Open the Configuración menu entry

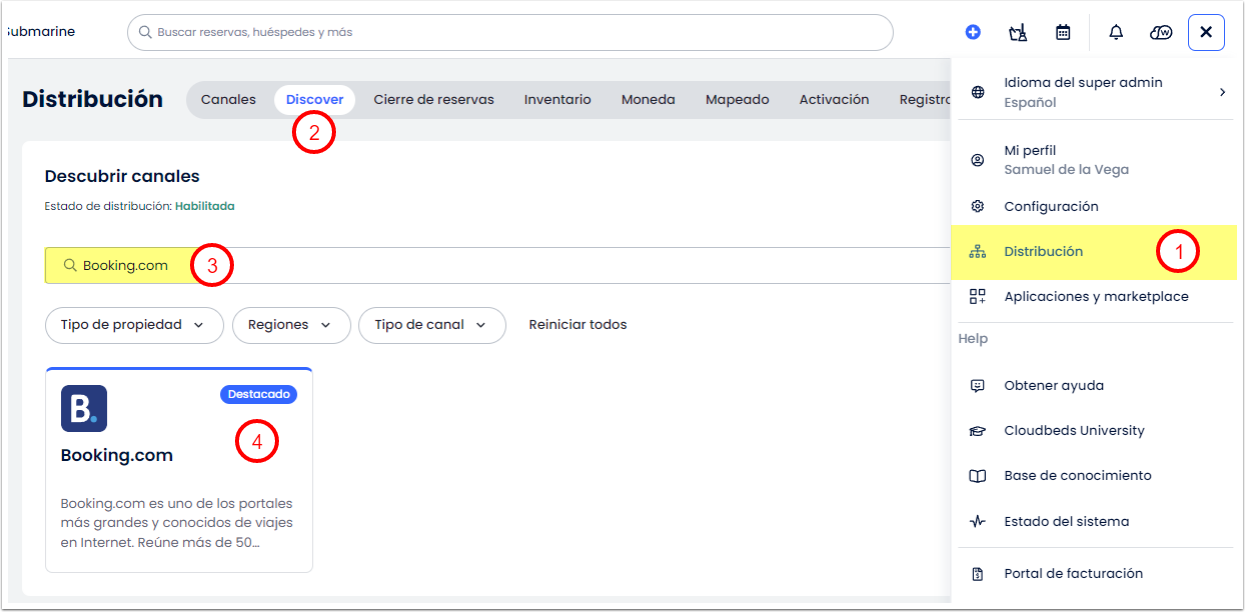click(x=1095, y=206)
